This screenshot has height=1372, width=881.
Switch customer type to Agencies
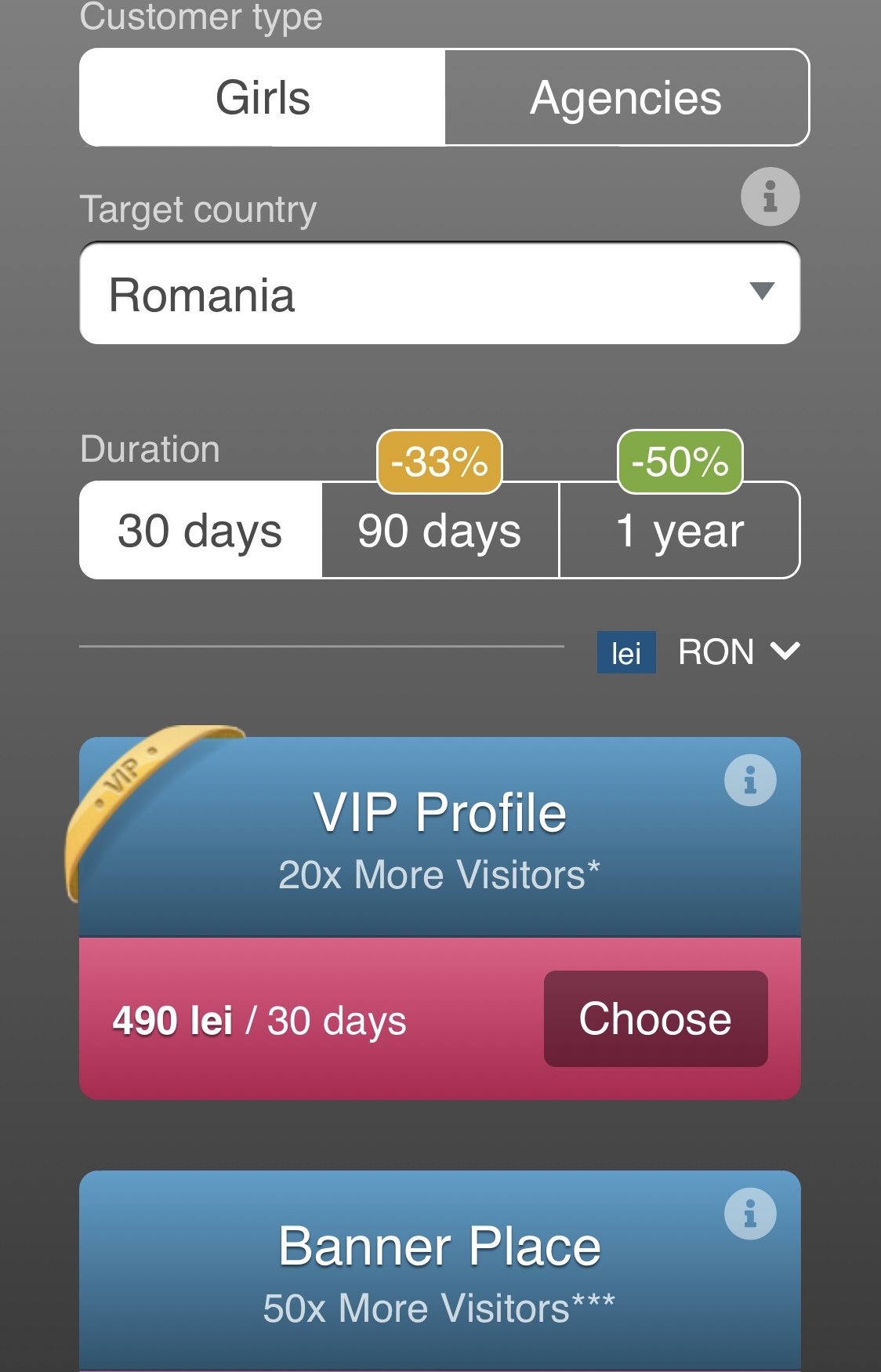tap(626, 98)
